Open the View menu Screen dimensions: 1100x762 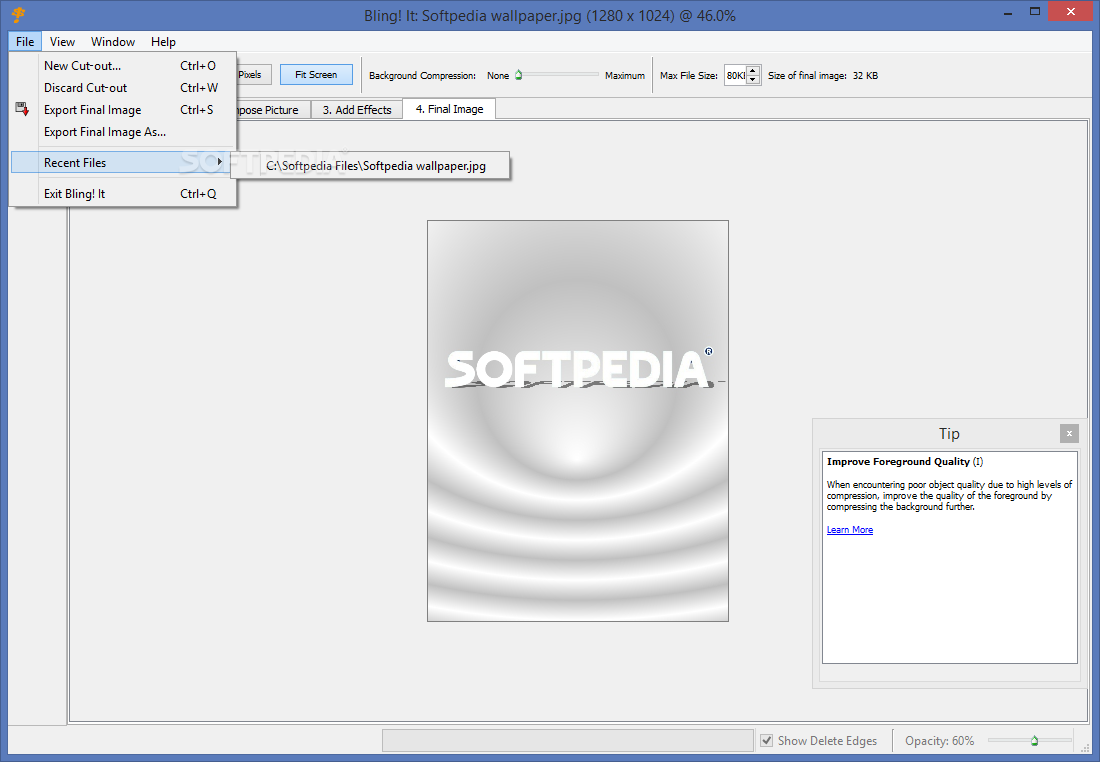coord(62,41)
